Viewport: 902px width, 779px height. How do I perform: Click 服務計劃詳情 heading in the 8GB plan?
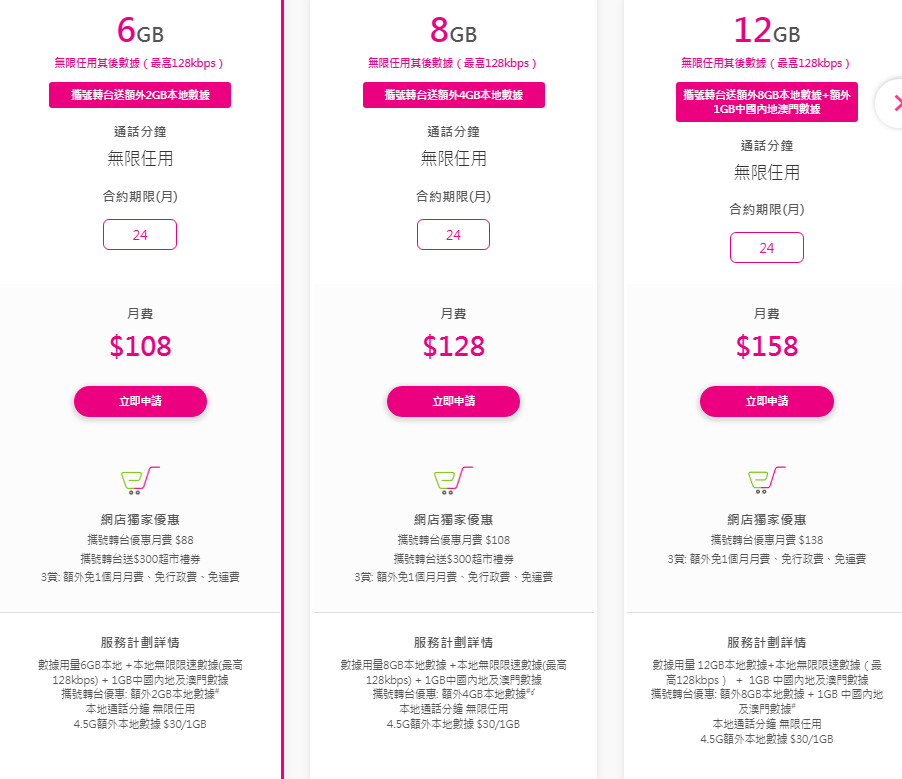[x=453, y=642]
